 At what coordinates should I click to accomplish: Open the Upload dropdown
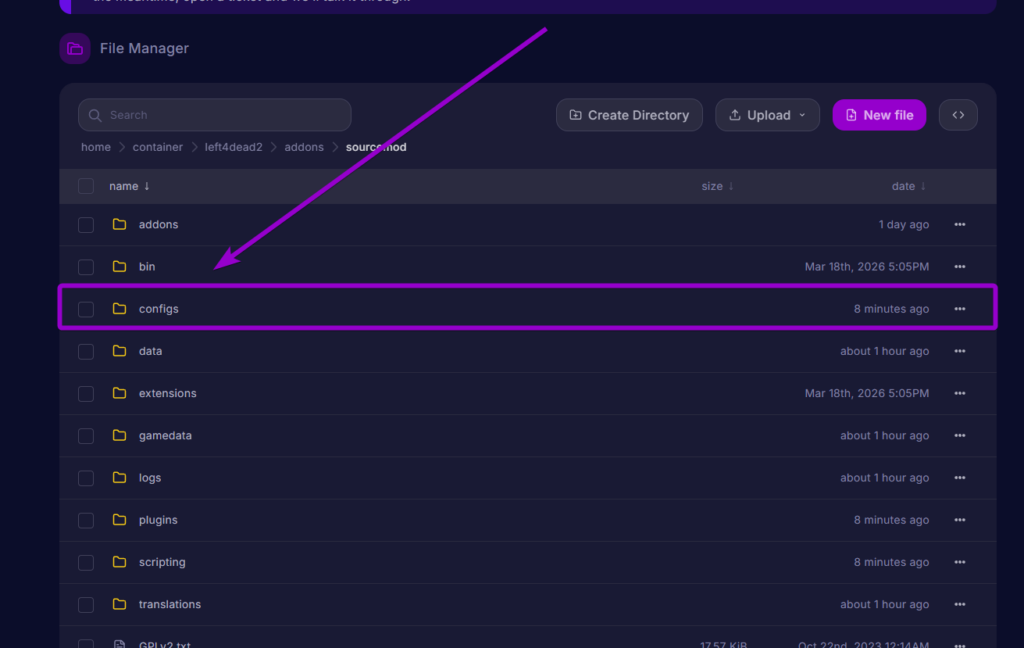click(x=767, y=115)
